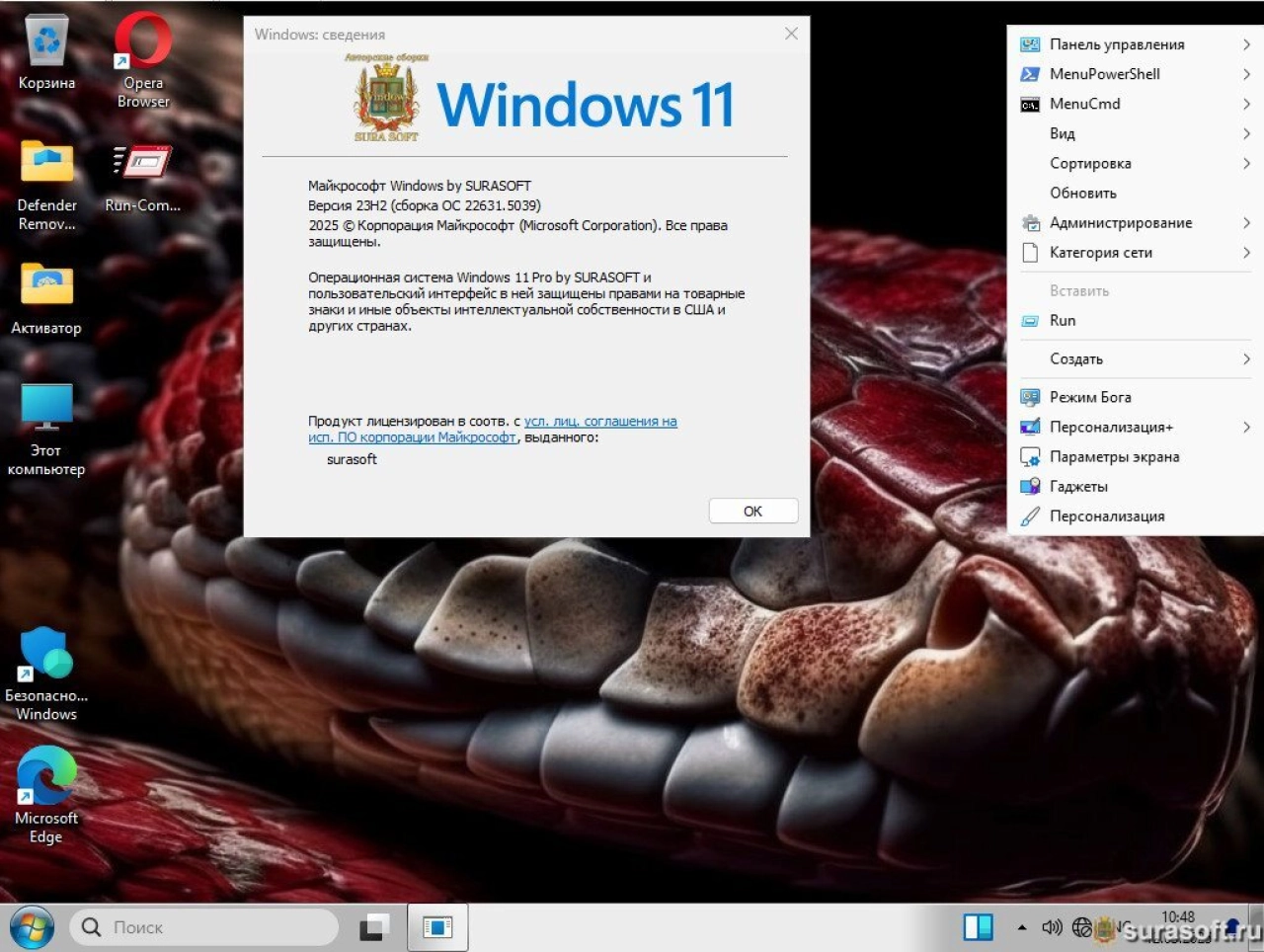1264x952 pixels.
Task: Click the Администрирование menu icon
Action: [1030, 223]
